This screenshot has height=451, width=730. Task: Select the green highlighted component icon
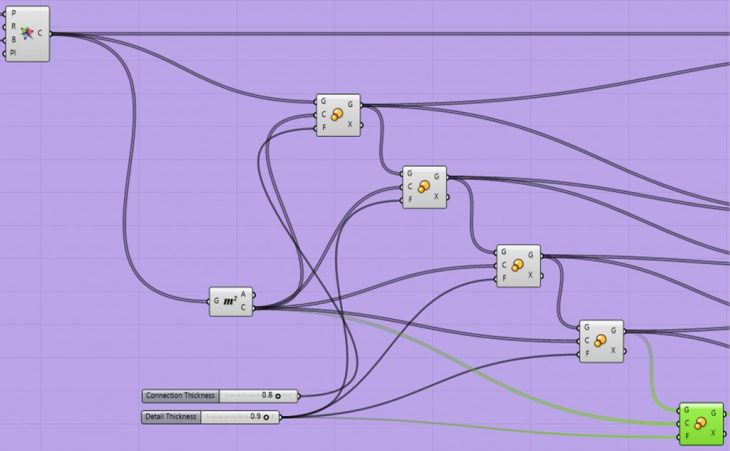tap(700, 424)
